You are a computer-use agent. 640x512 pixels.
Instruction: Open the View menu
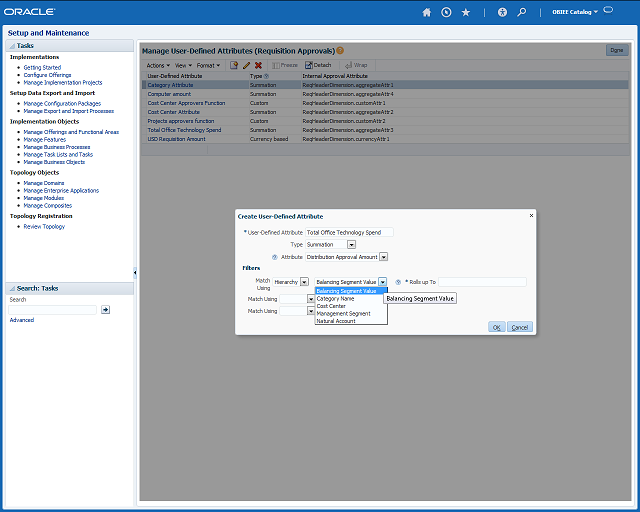click(183, 65)
